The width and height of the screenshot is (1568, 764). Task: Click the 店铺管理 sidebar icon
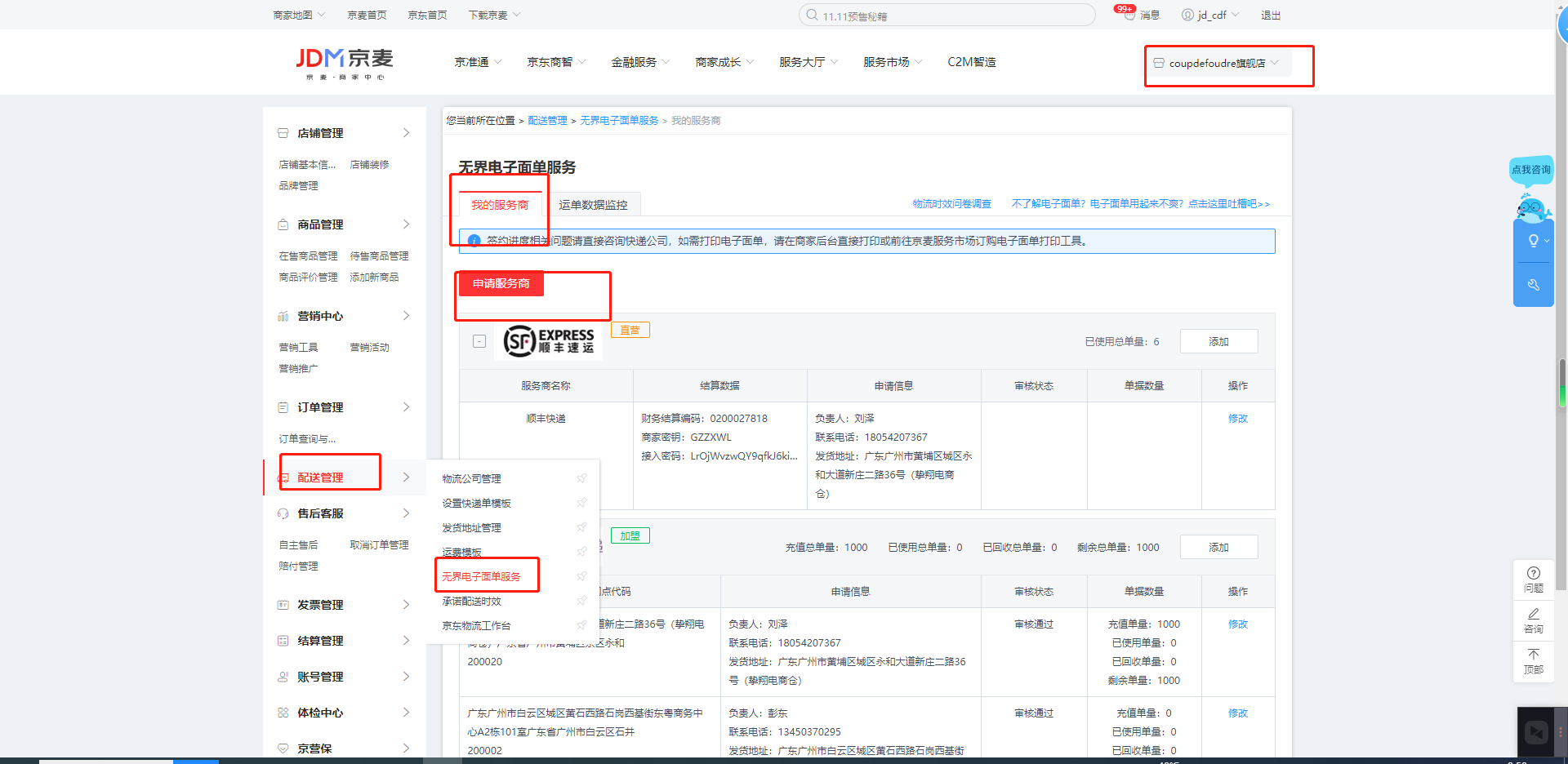(x=283, y=133)
